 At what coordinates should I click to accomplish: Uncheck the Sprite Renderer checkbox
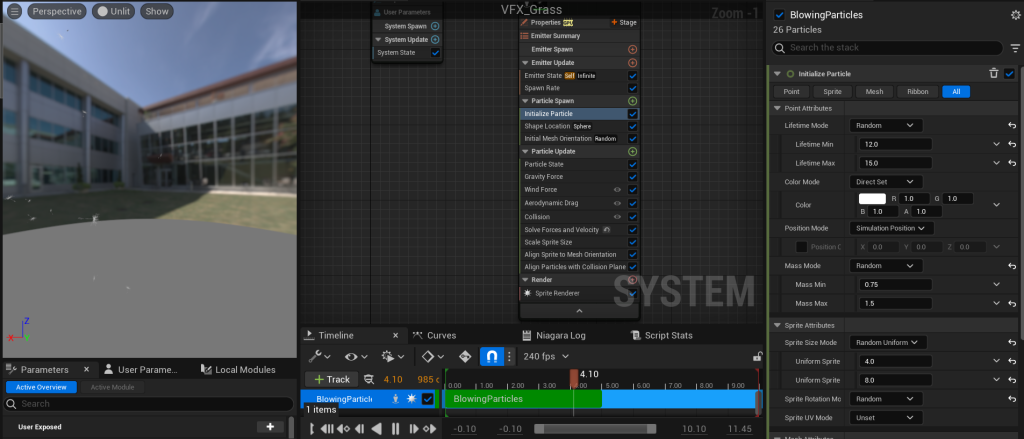tap(632, 294)
